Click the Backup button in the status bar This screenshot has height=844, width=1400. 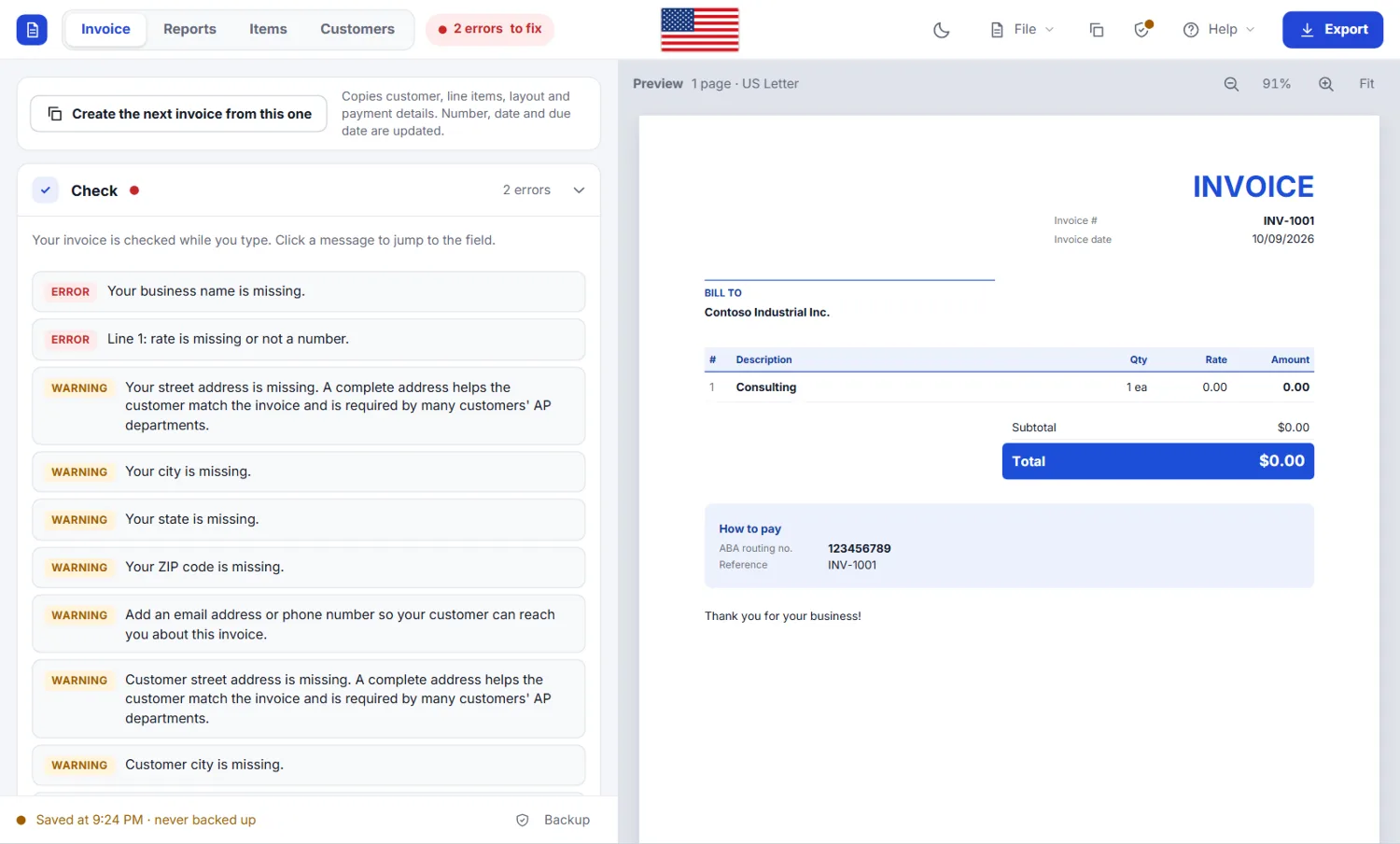point(553,820)
